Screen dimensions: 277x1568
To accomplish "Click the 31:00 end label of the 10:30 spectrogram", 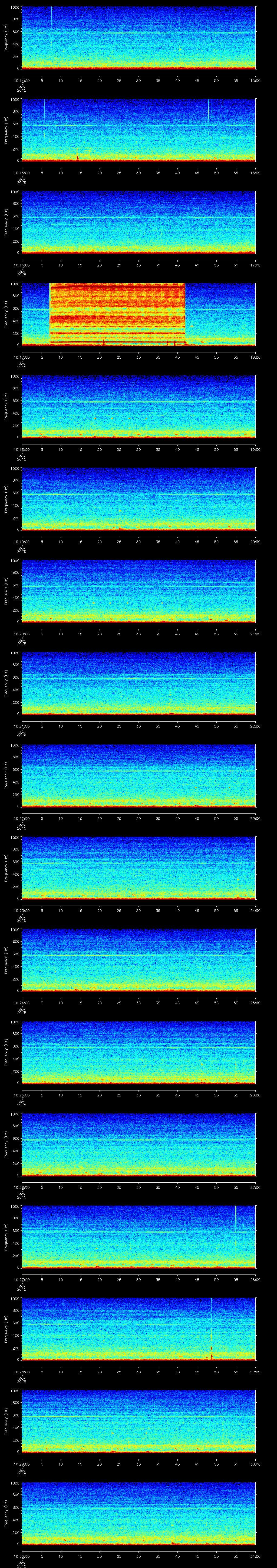I will click(x=256, y=1556).
